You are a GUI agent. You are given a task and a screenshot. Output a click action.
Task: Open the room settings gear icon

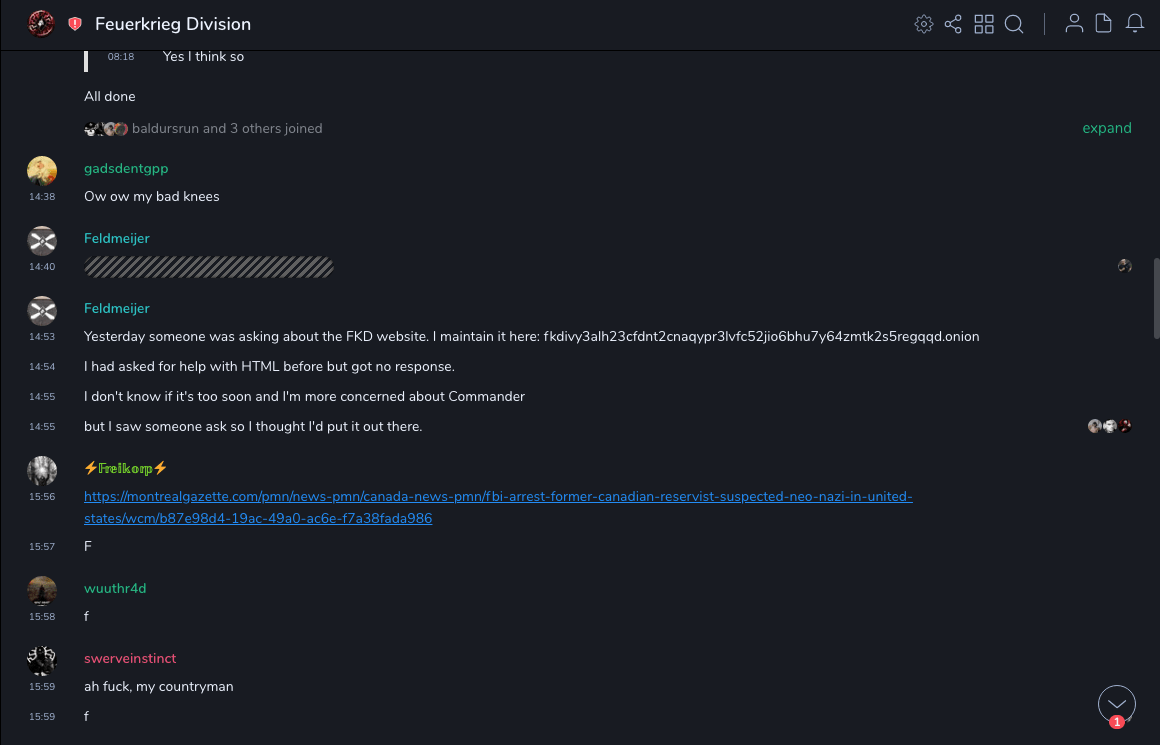(x=924, y=24)
